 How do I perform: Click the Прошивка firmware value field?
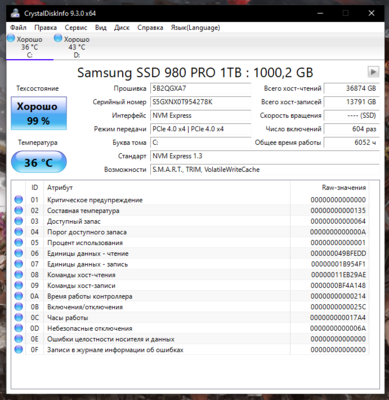[200, 88]
